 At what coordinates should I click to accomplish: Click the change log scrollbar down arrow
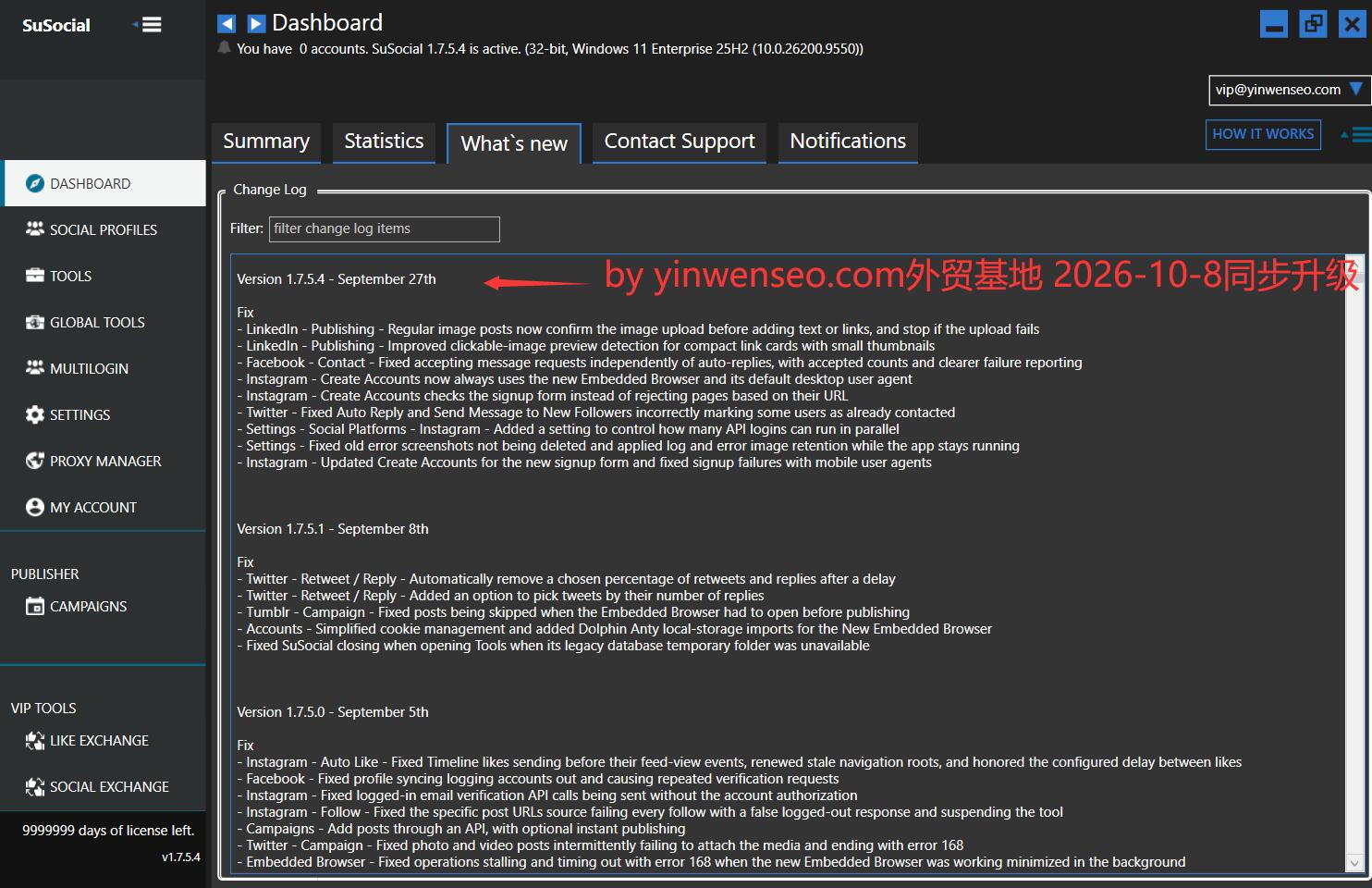pos(1354,863)
